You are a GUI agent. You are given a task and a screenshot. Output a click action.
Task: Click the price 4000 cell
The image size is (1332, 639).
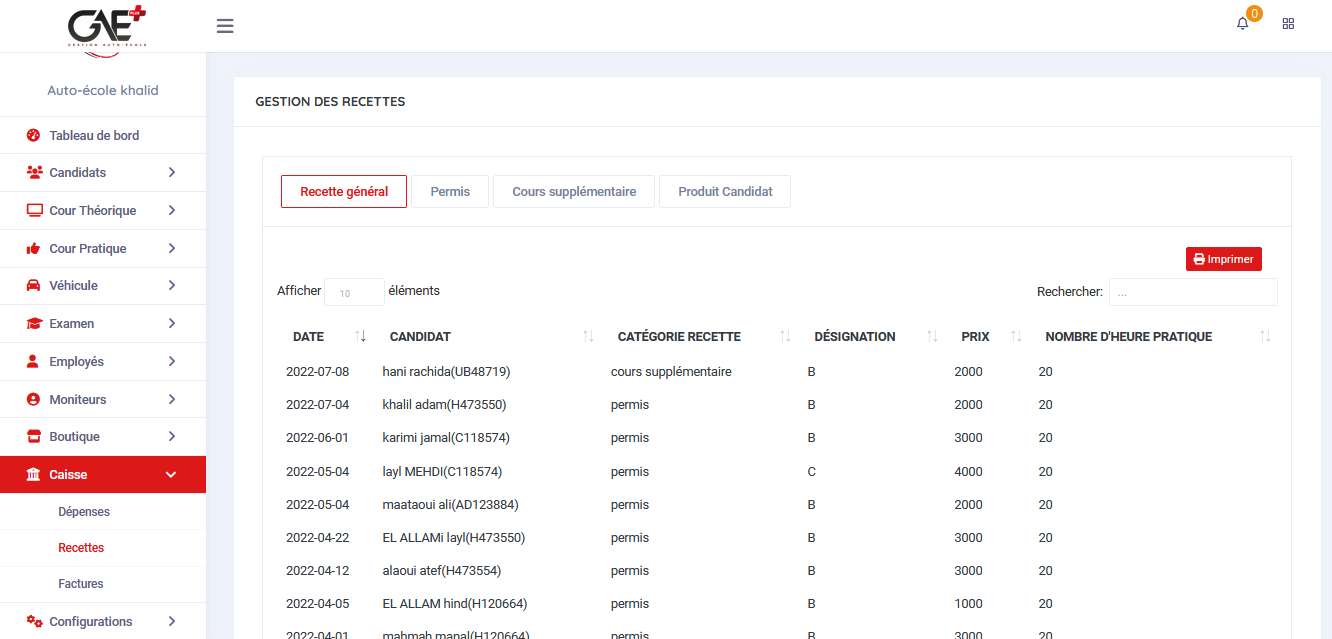point(968,471)
